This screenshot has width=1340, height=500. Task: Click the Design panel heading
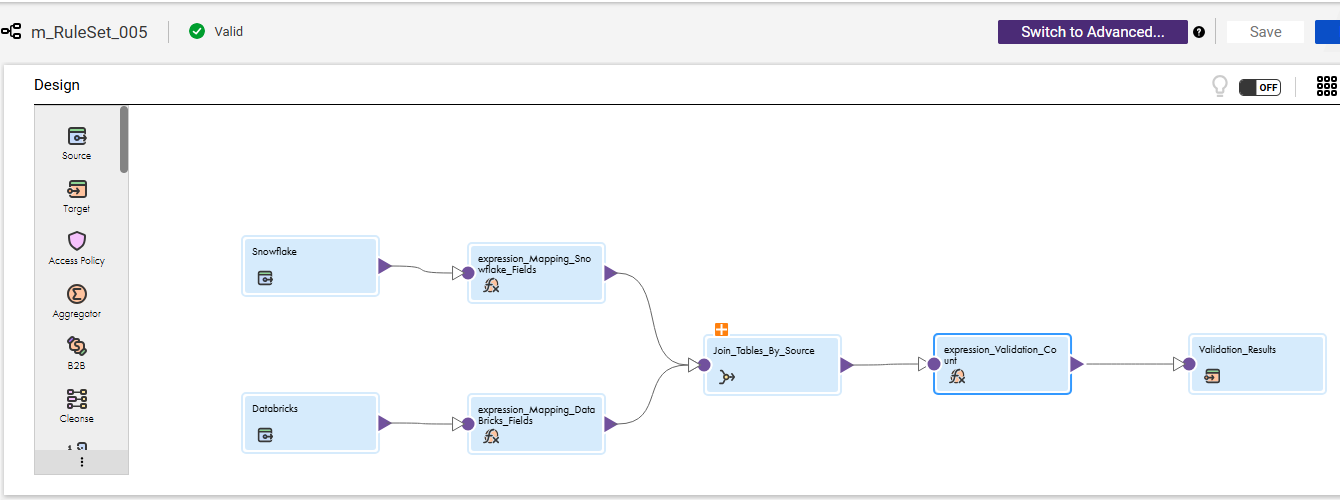[x=57, y=85]
